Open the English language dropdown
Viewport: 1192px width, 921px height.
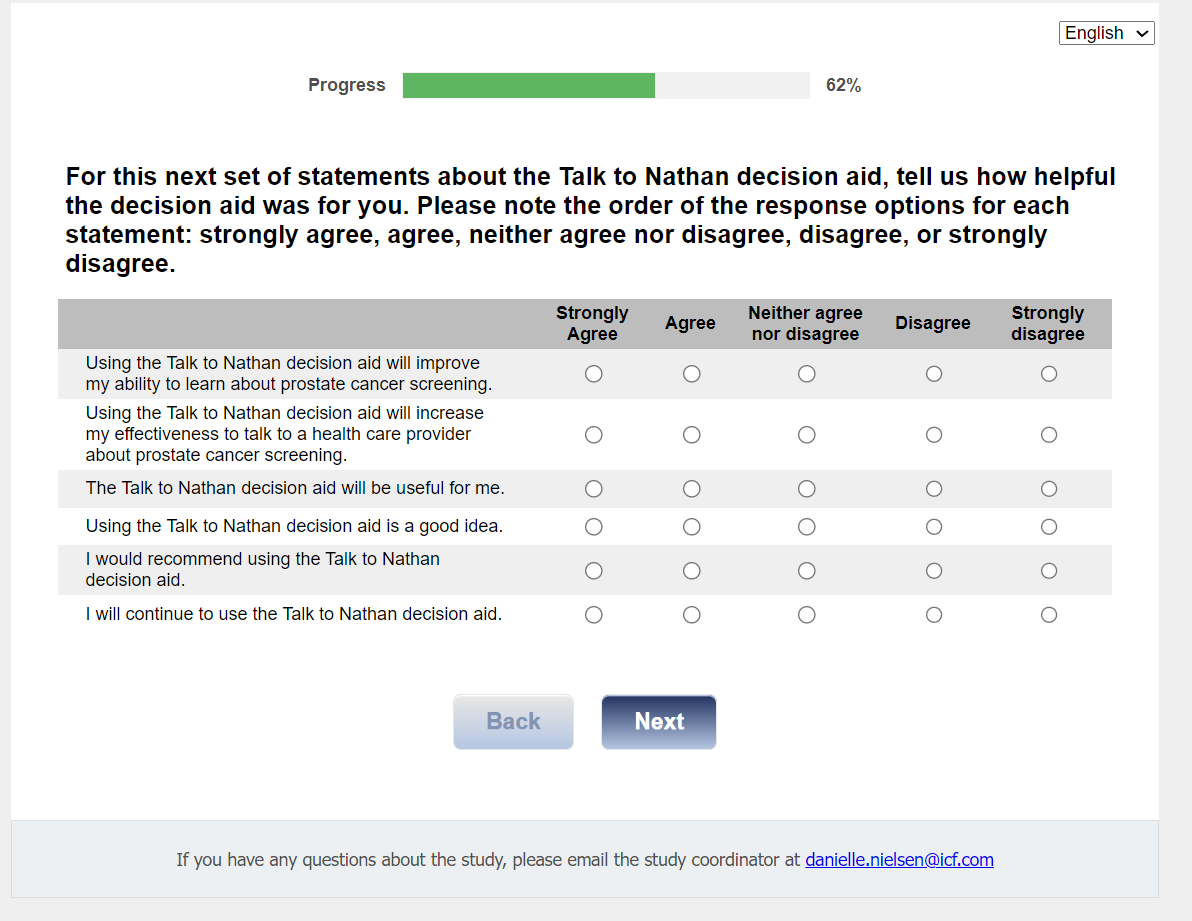pyautogui.click(x=1107, y=33)
